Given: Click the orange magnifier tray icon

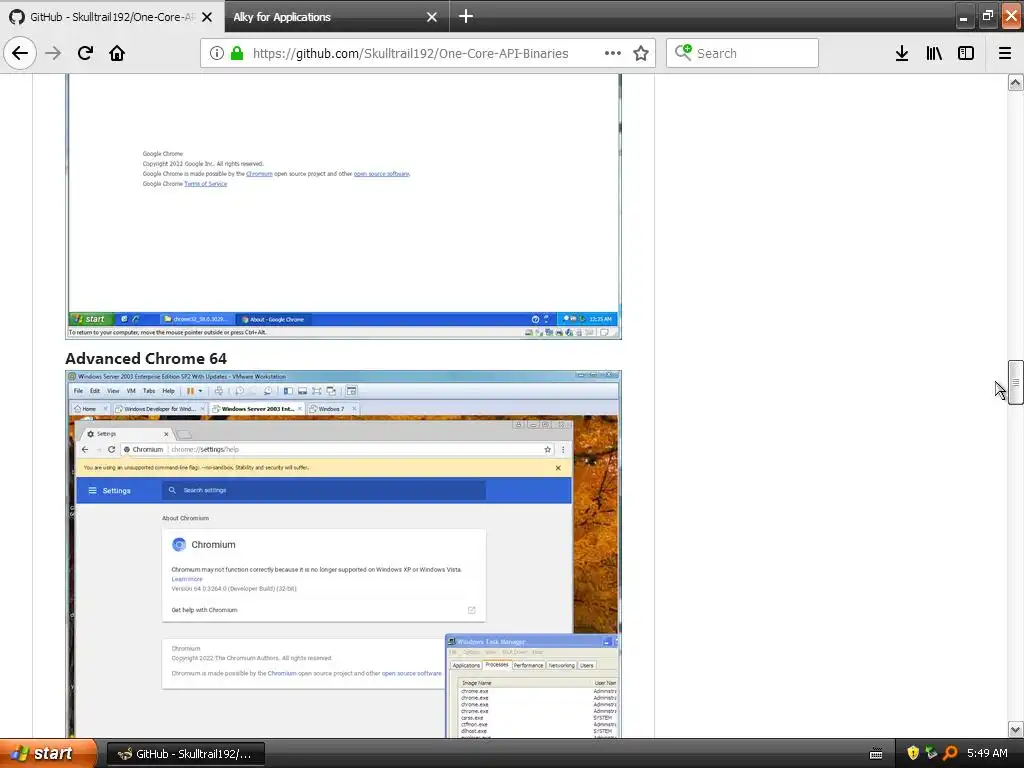Looking at the screenshot, I should pyautogui.click(x=950, y=753).
